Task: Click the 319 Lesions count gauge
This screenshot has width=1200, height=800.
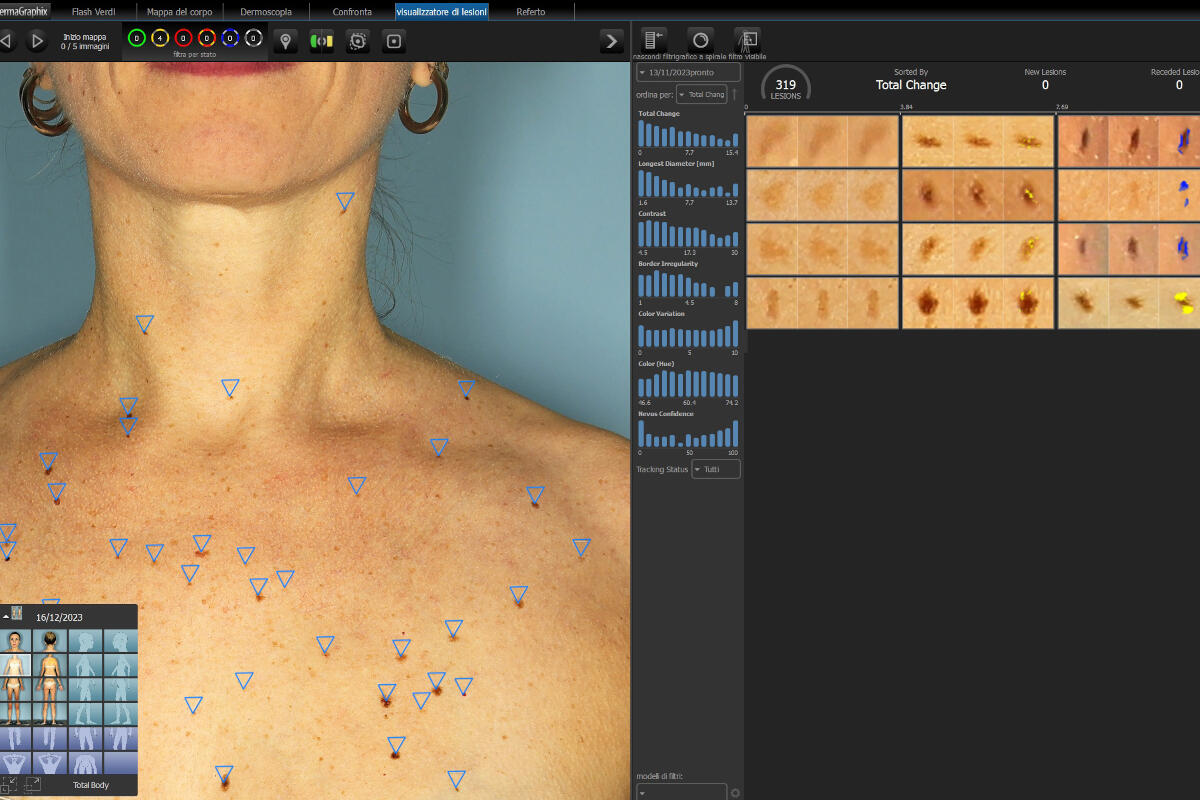Action: tap(786, 86)
